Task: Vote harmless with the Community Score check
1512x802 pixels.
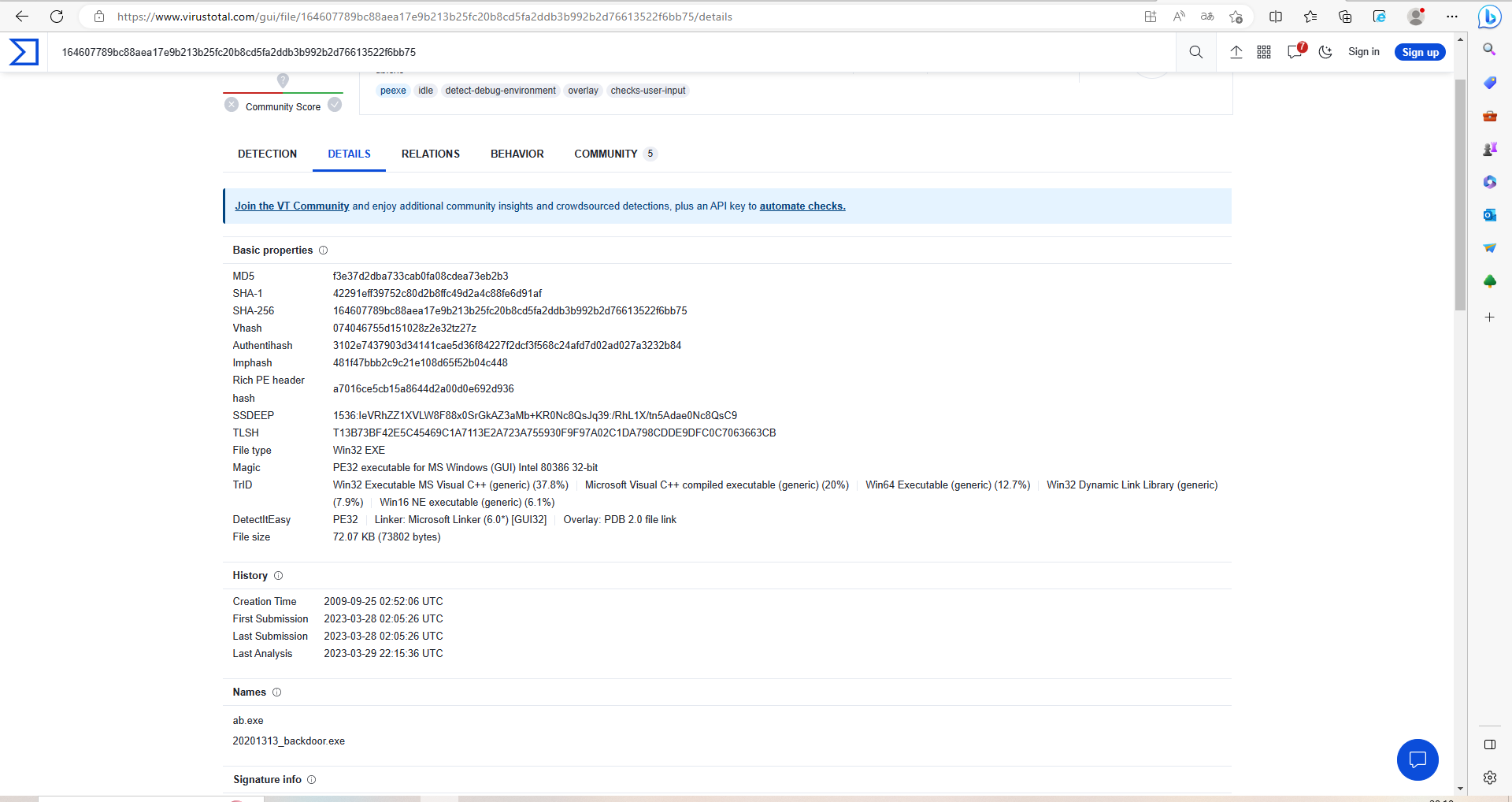Action: point(335,104)
